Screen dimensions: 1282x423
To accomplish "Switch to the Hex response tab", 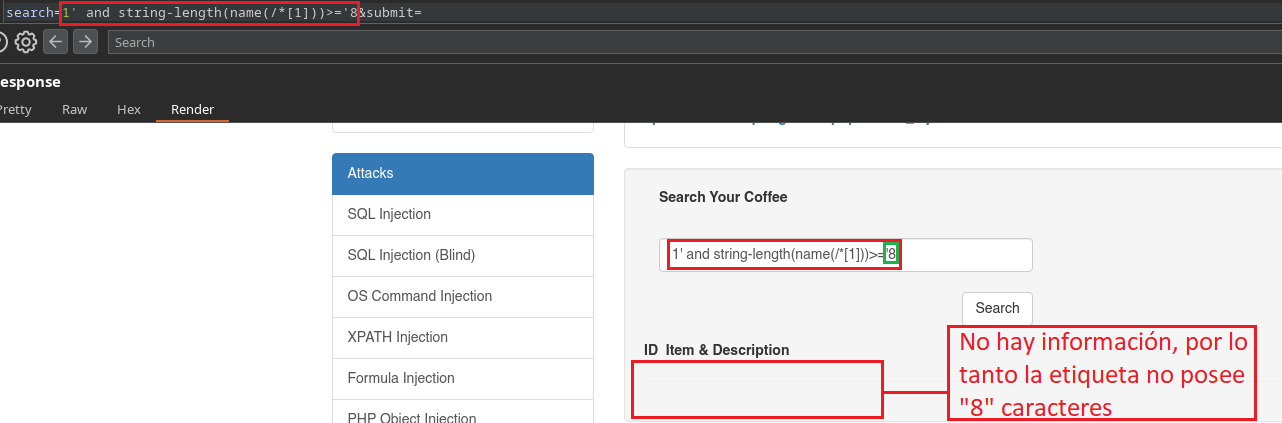I will (x=129, y=110).
